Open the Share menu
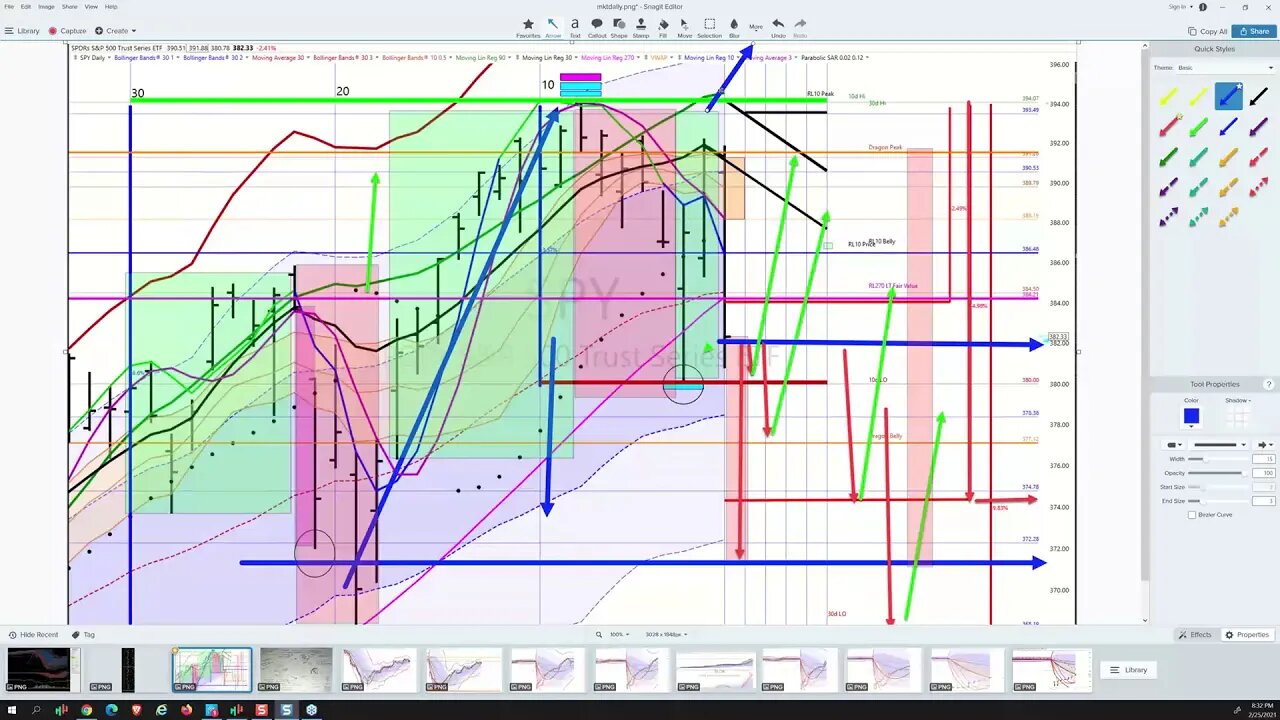Viewport: 1280px width, 720px height. pos(69,6)
